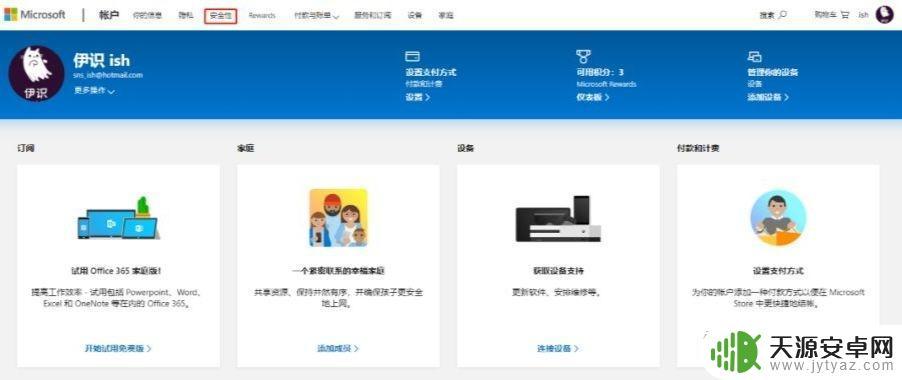Click the ghost avatar in the top bar
Viewport: 902px width, 380px height.
point(885,14)
